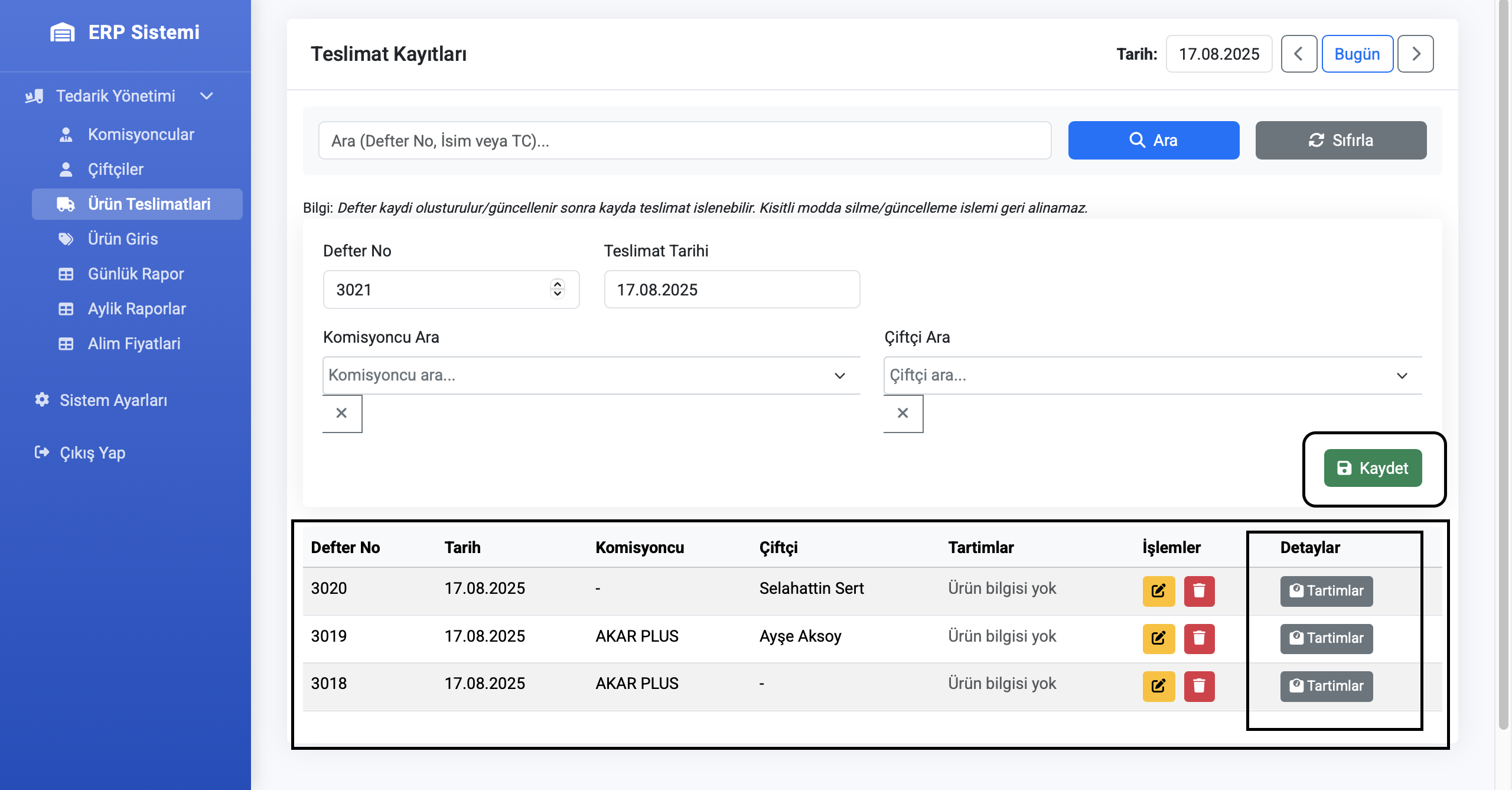Expand Çiftçi ara chevron arrow
1512x790 pixels.
click(x=1402, y=376)
